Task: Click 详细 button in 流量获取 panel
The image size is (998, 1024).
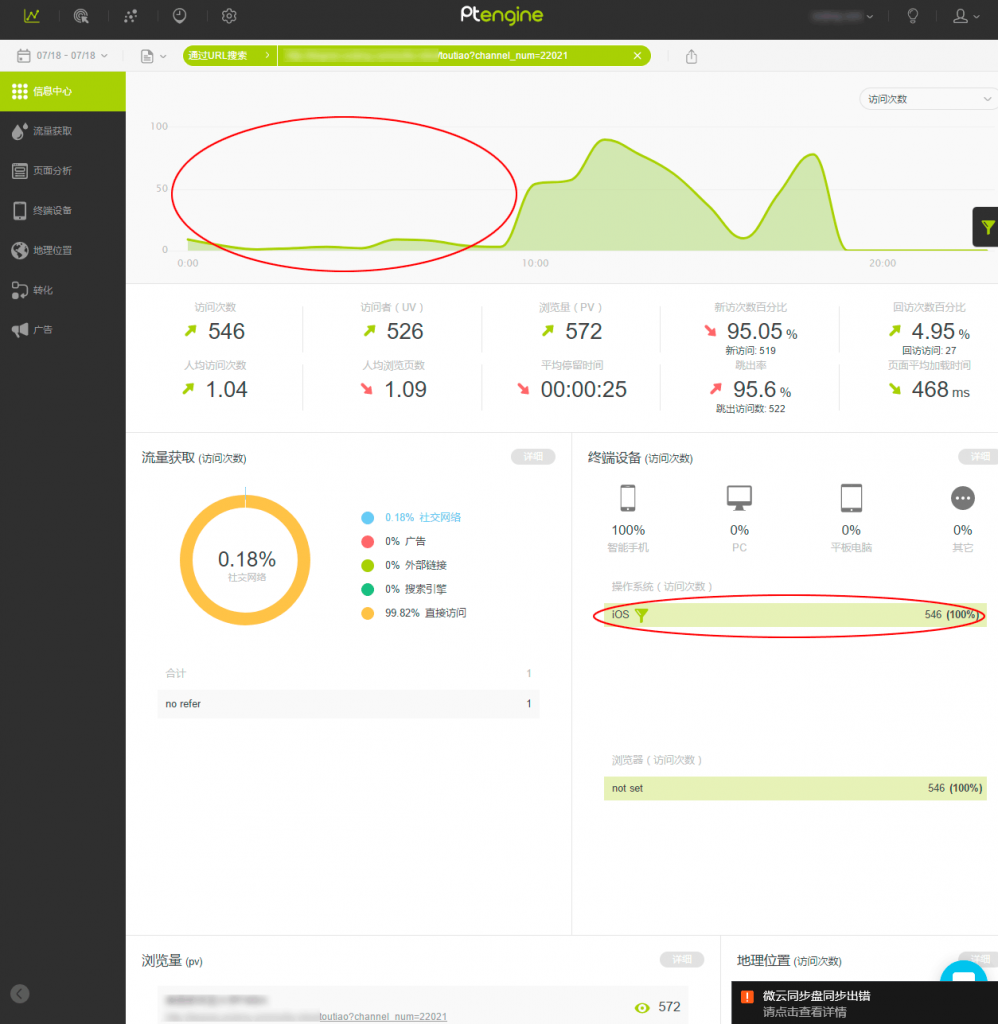Action: [x=532, y=457]
